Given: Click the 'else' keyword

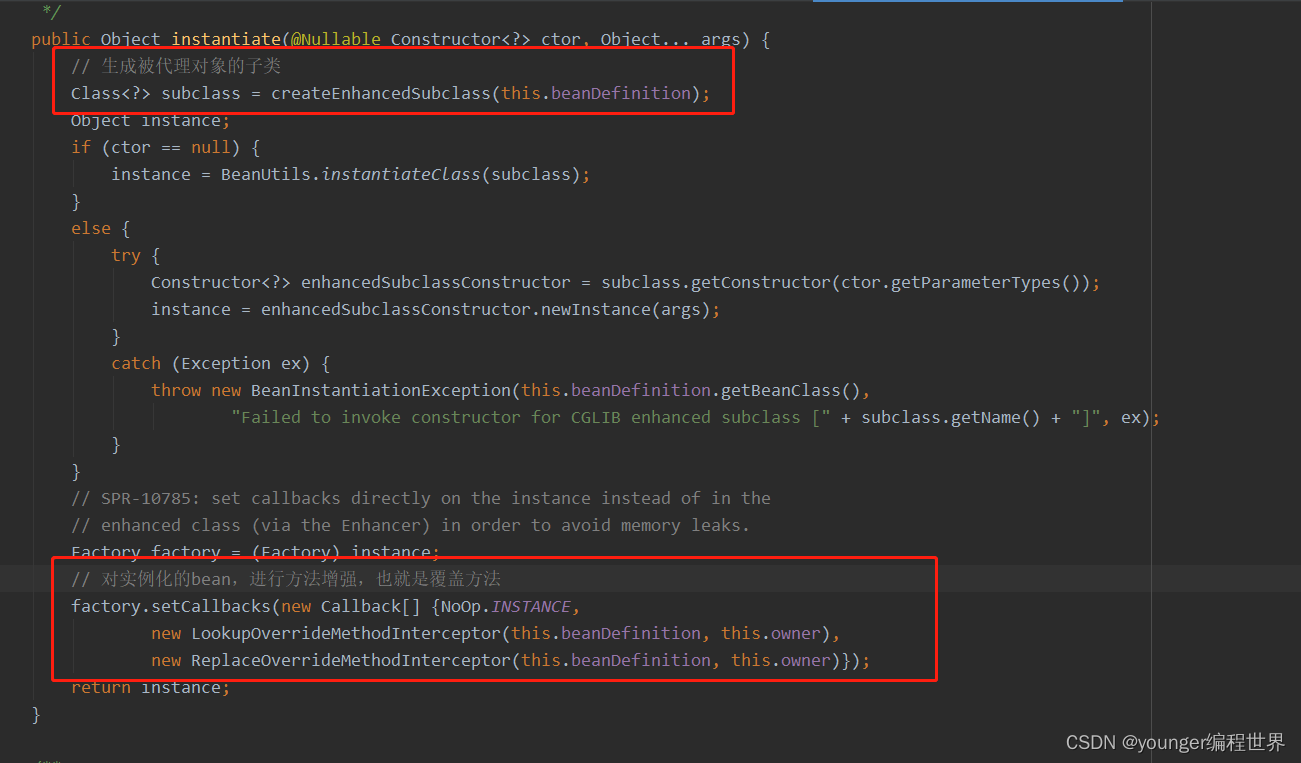Looking at the screenshot, I should (x=91, y=228).
